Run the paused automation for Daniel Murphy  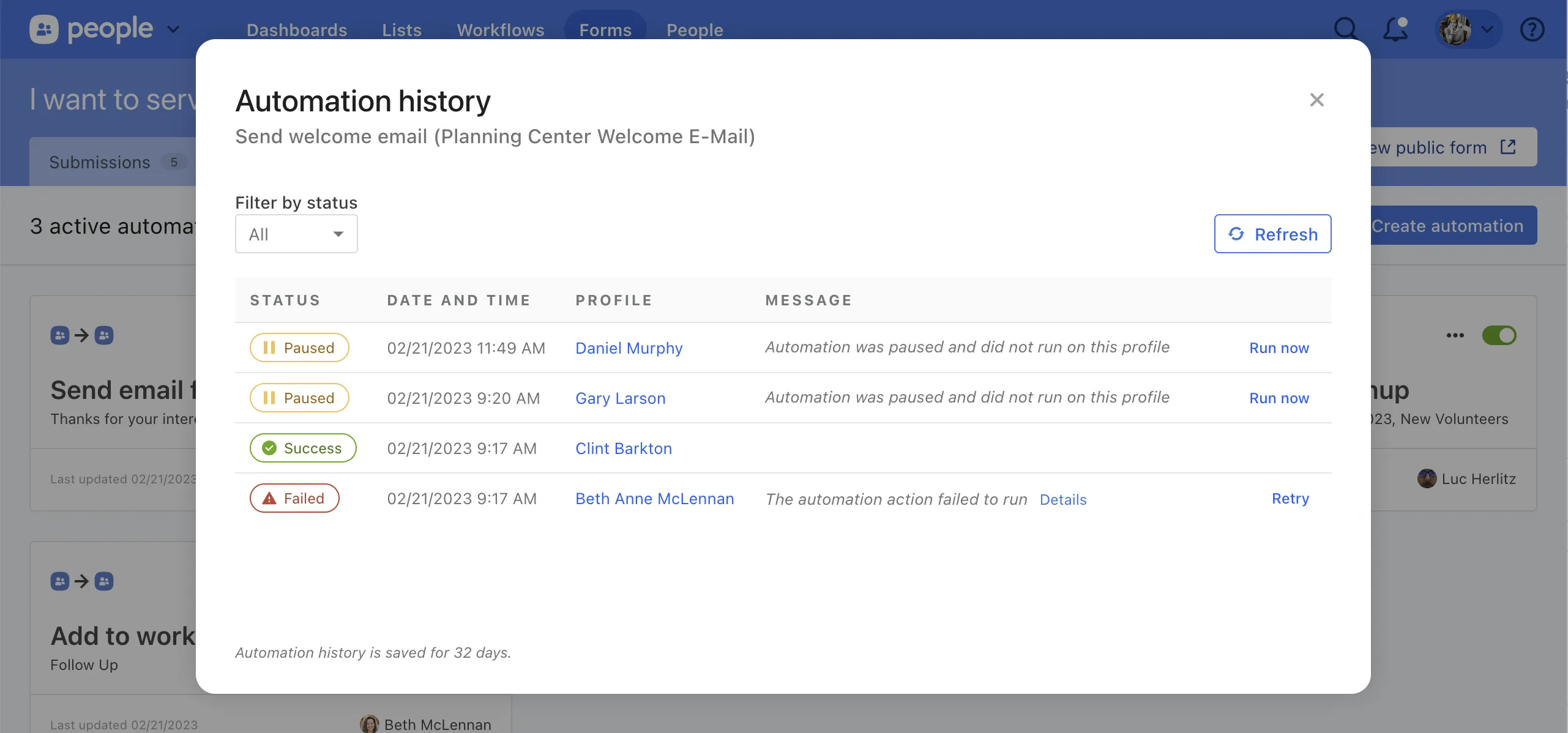1279,348
